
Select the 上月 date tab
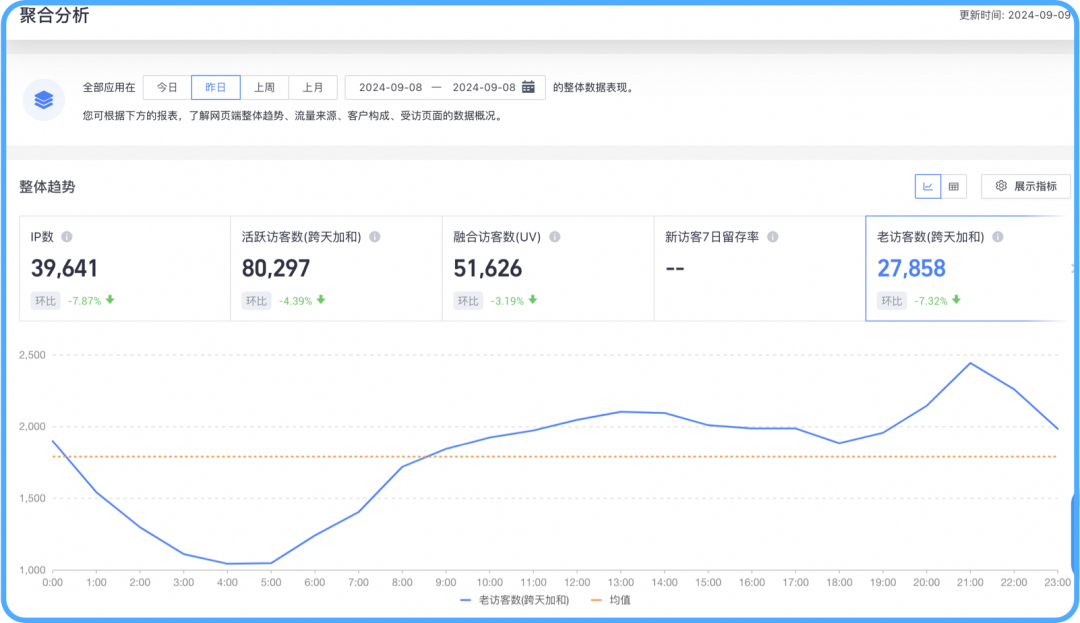(x=313, y=87)
